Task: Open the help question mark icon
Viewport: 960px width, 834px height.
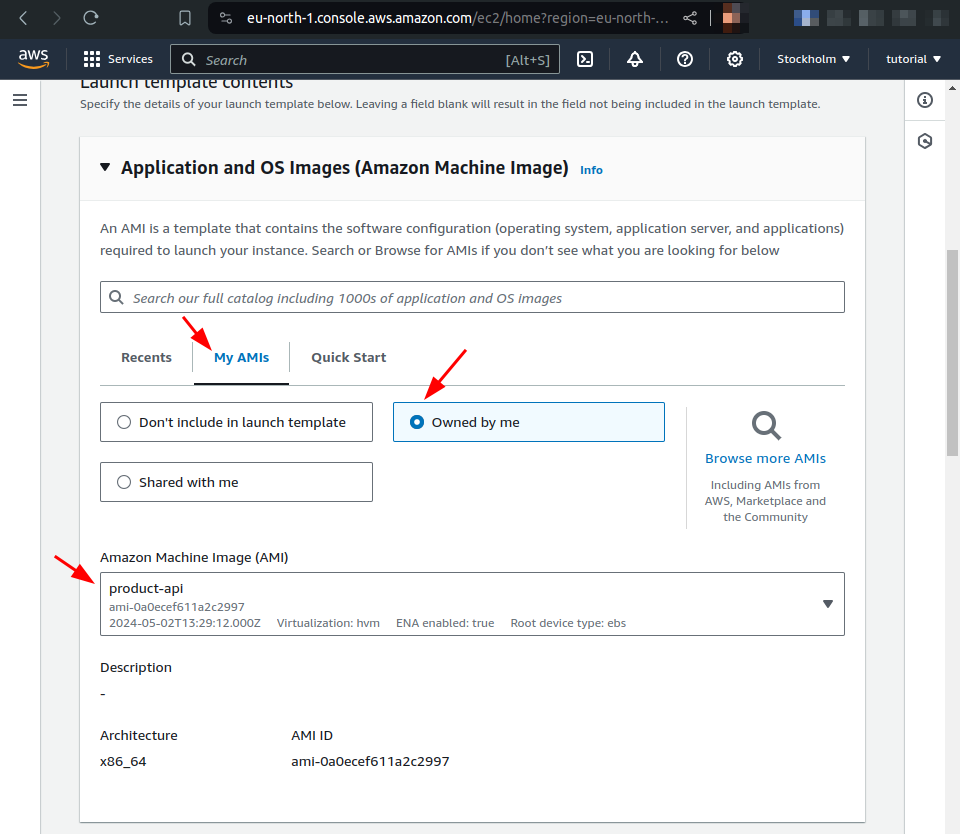Action: coord(684,59)
